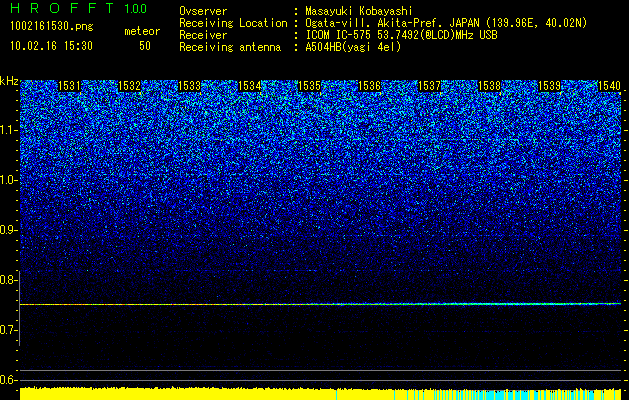This screenshot has height=400, width=629.
Task: Click the Ovserver field label
Action: pos(203,11)
